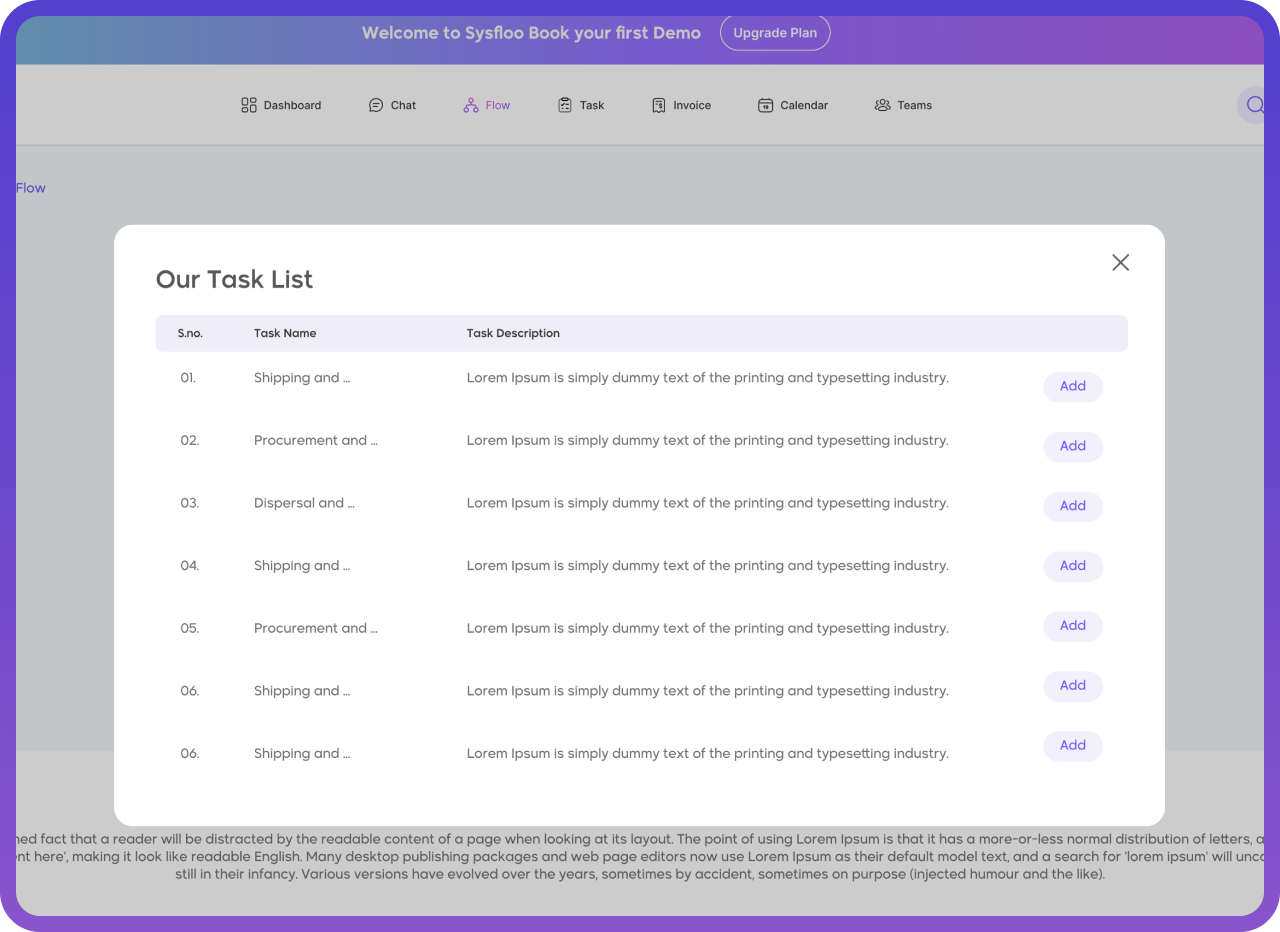Viewport: 1280px width, 932px height.
Task: Click serial number 02.
Action: [x=190, y=440]
